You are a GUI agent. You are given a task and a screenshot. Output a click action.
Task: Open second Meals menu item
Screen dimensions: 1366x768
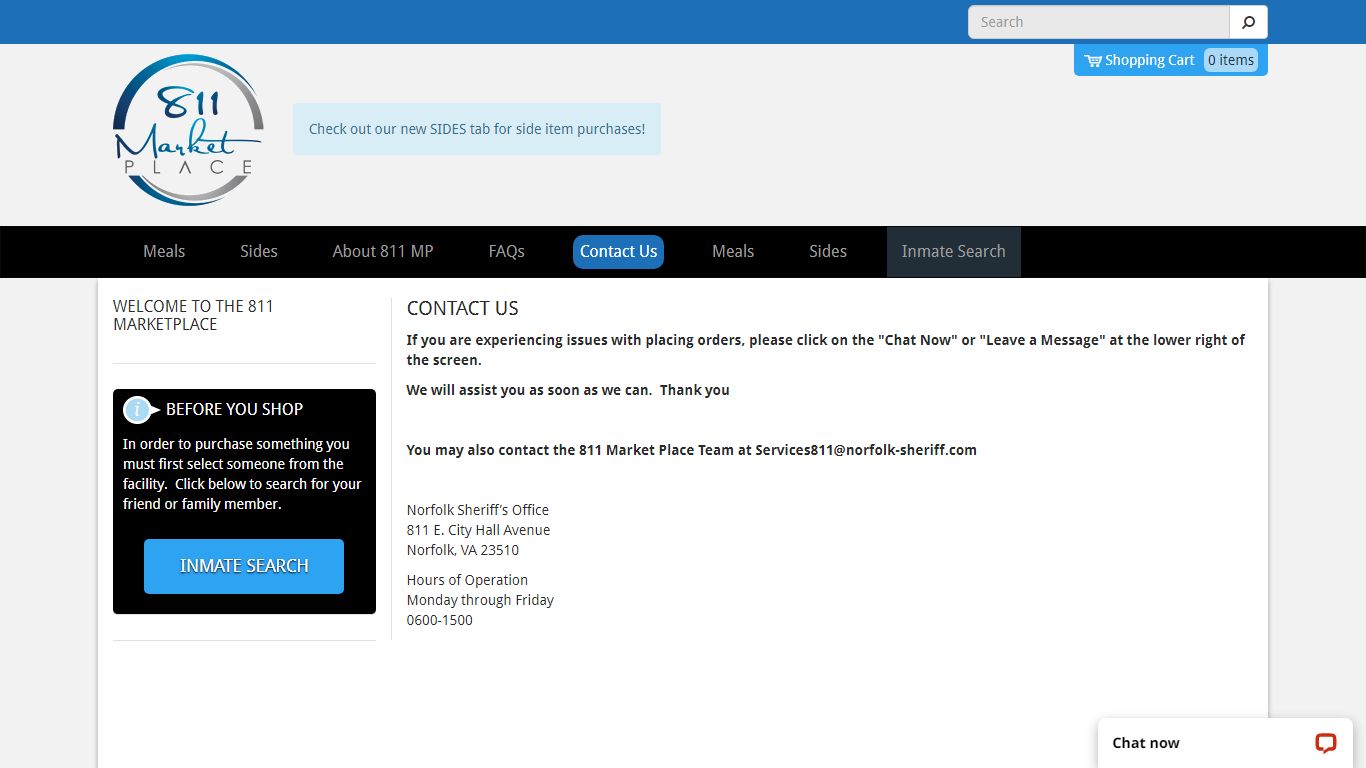coord(733,251)
